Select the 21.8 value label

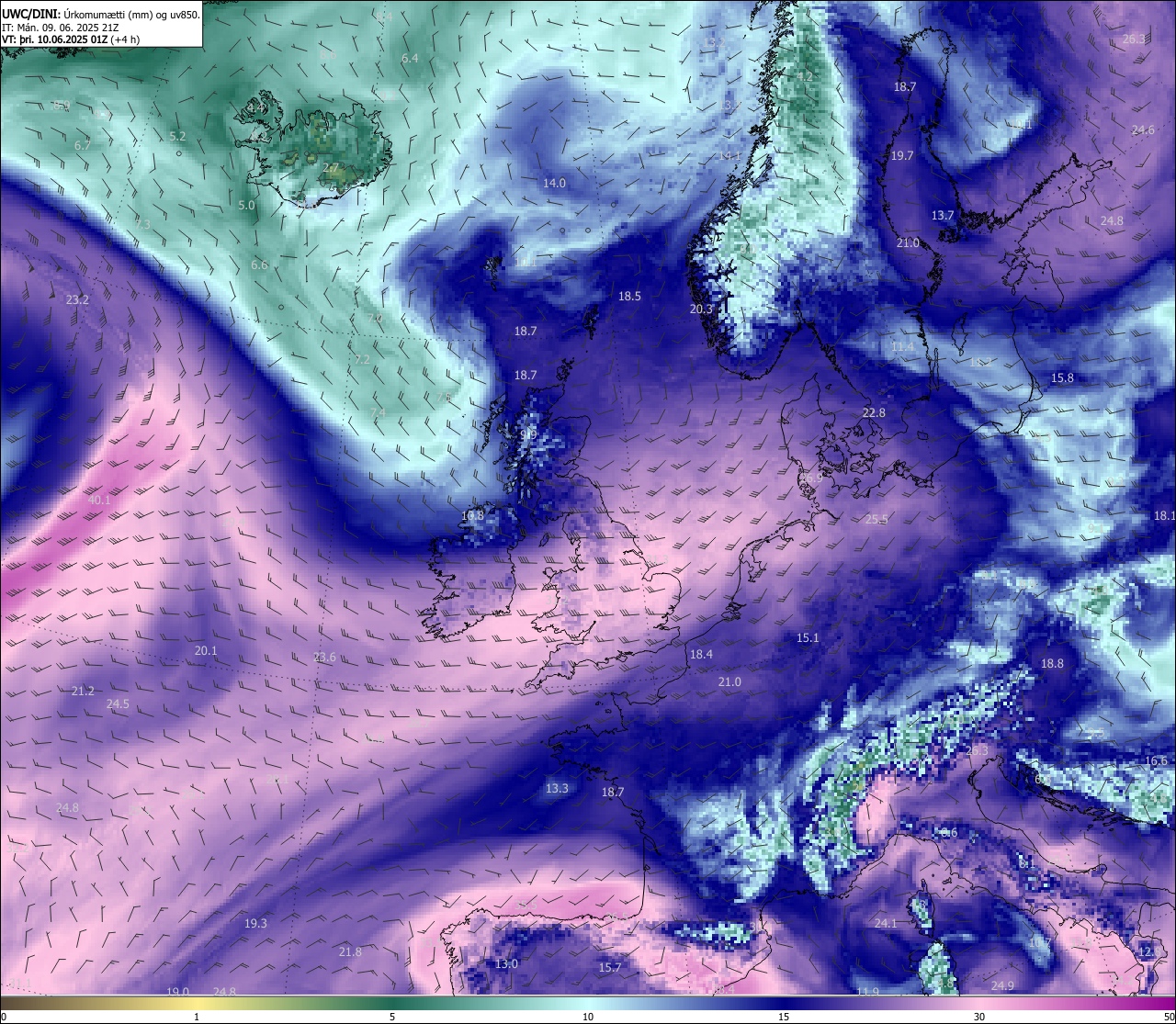350,951
